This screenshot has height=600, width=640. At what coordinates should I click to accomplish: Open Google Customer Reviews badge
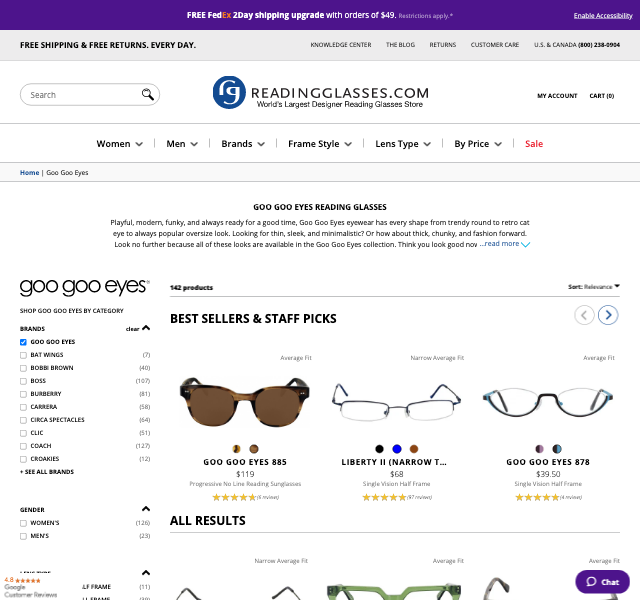(31, 587)
